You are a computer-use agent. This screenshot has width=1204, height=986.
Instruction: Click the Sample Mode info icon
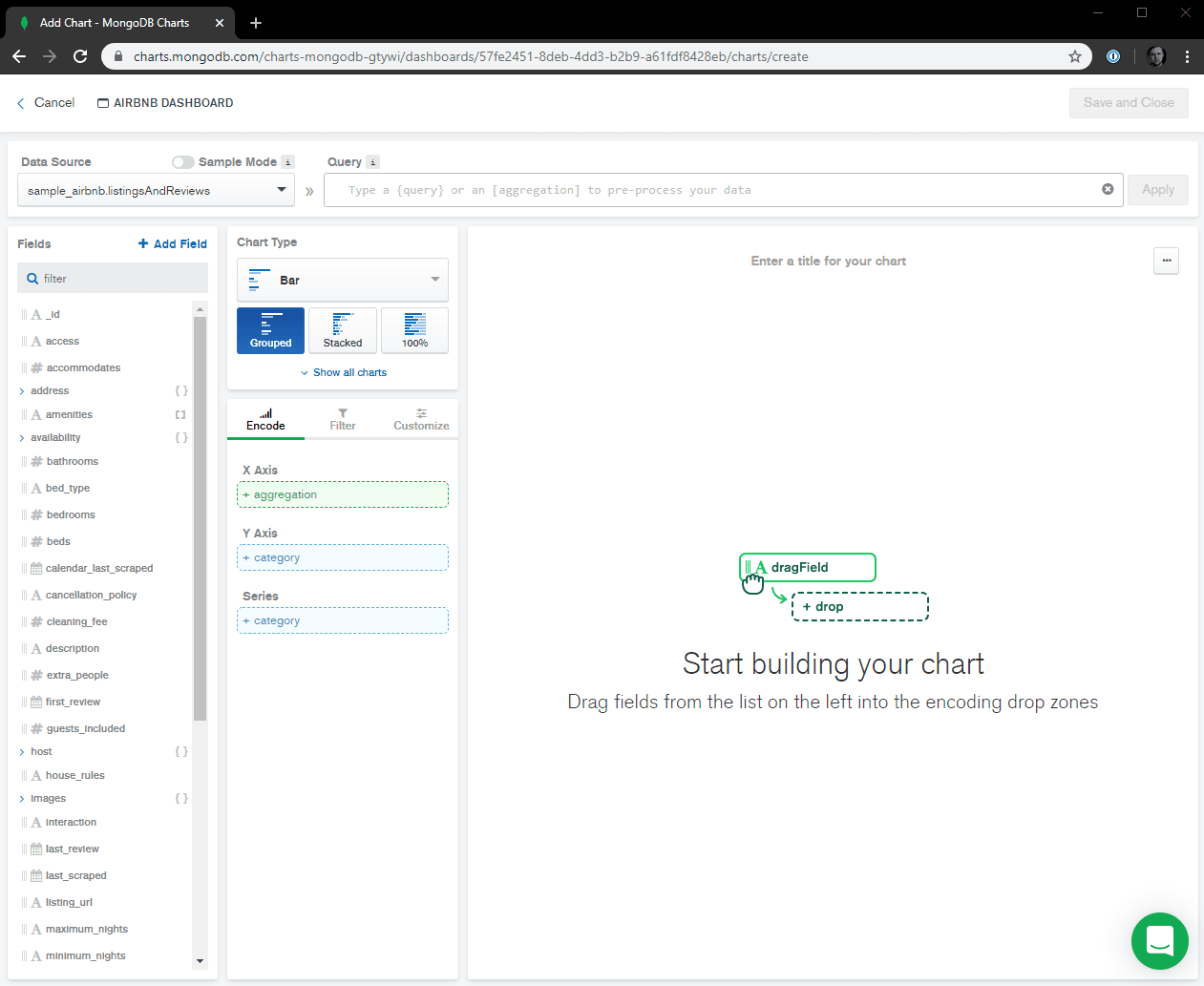[x=288, y=162]
